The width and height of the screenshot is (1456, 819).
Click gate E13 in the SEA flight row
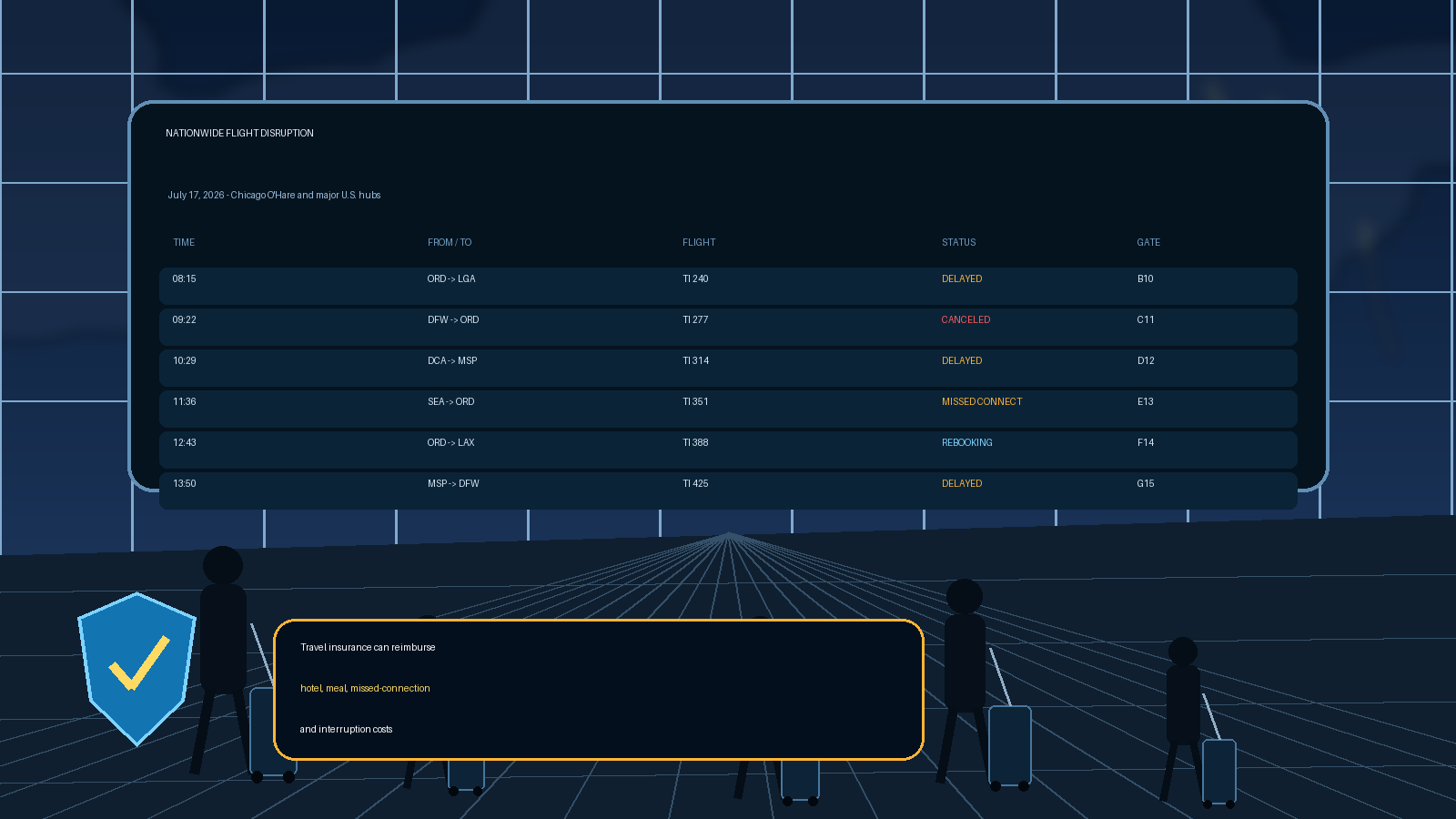pos(1145,402)
